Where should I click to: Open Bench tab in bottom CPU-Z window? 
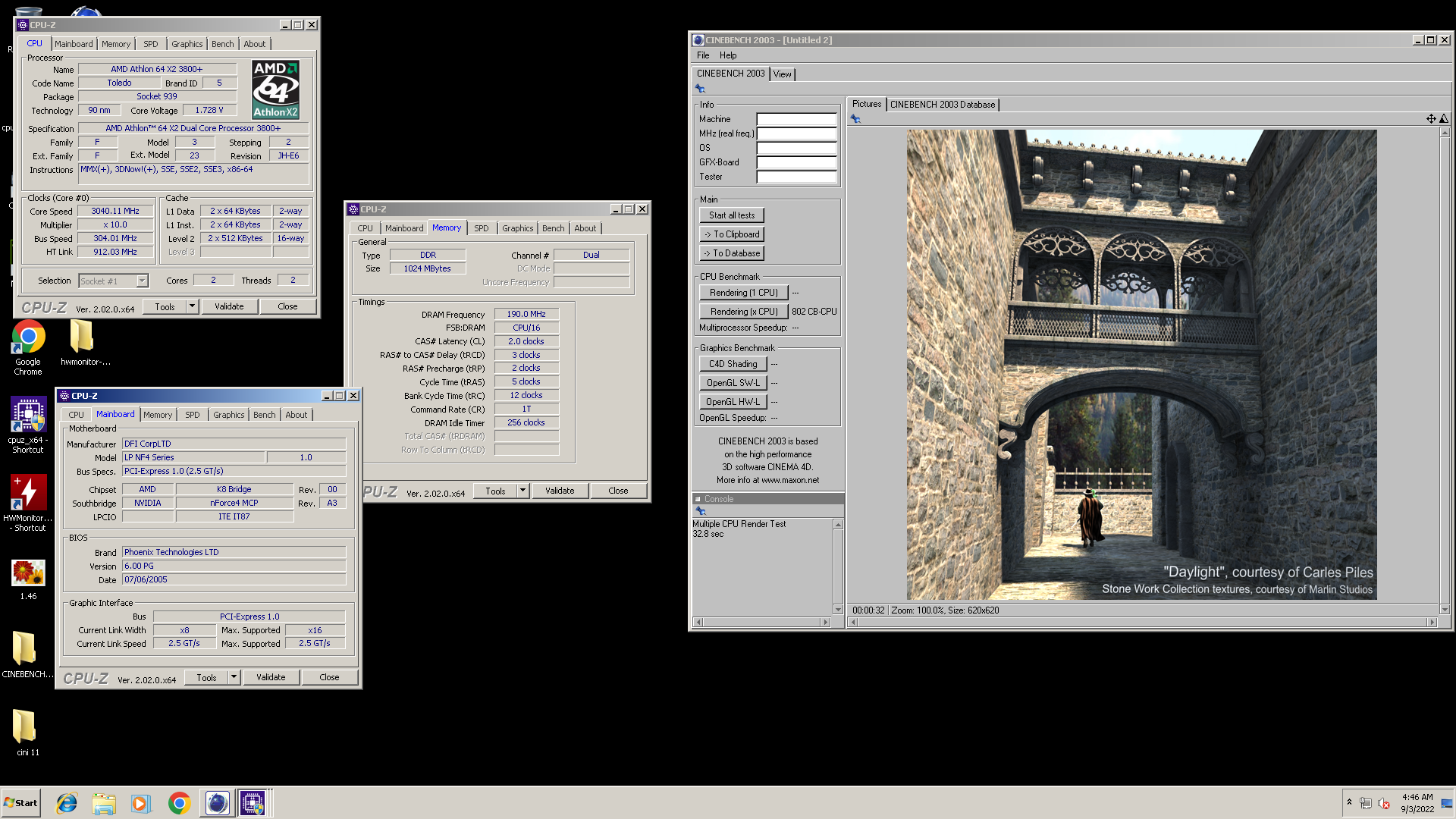(x=265, y=415)
